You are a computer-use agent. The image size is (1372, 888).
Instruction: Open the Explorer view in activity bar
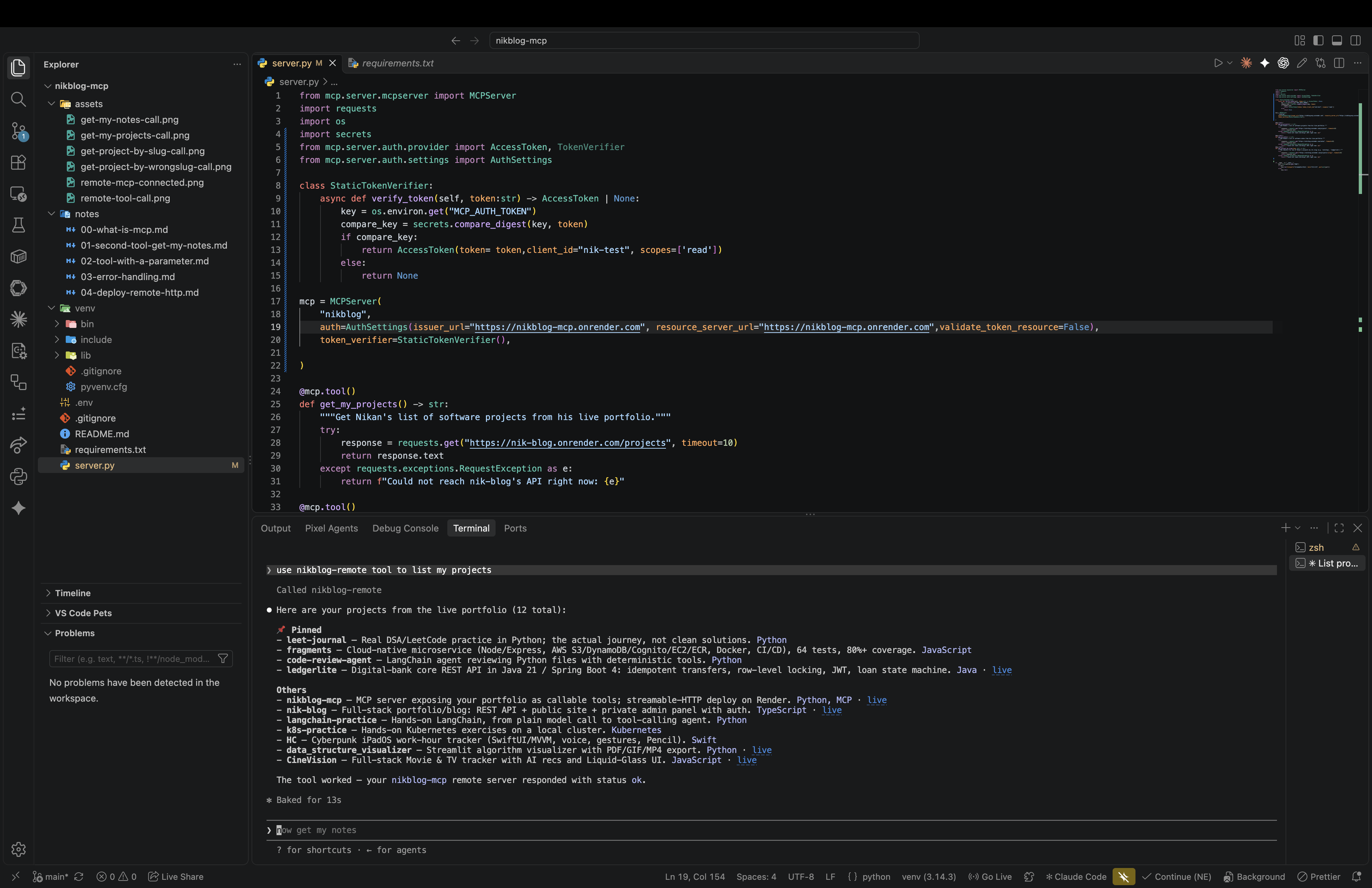click(x=19, y=68)
